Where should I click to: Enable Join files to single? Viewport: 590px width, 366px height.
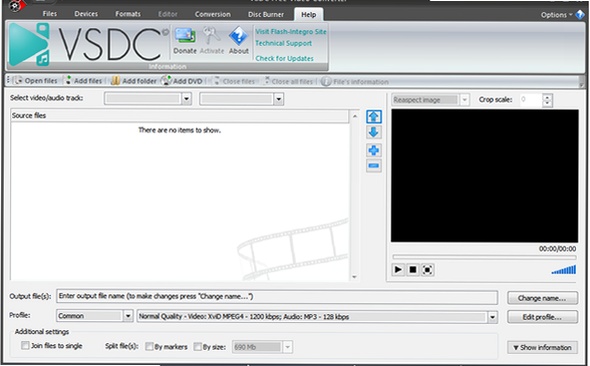25,345
